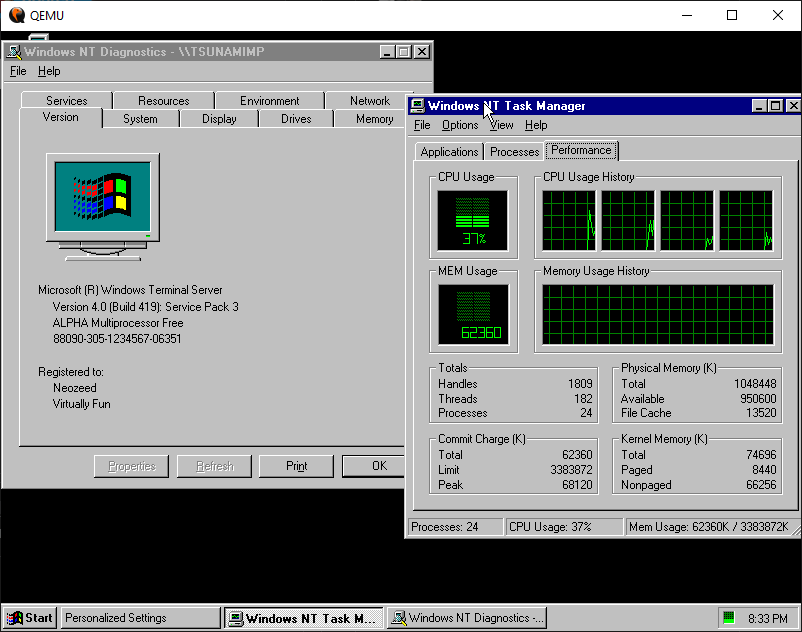Screen dimensions: 802x632
Task: Click the product ID 88090-305-1234567-06351
Action: click(117, 339)
